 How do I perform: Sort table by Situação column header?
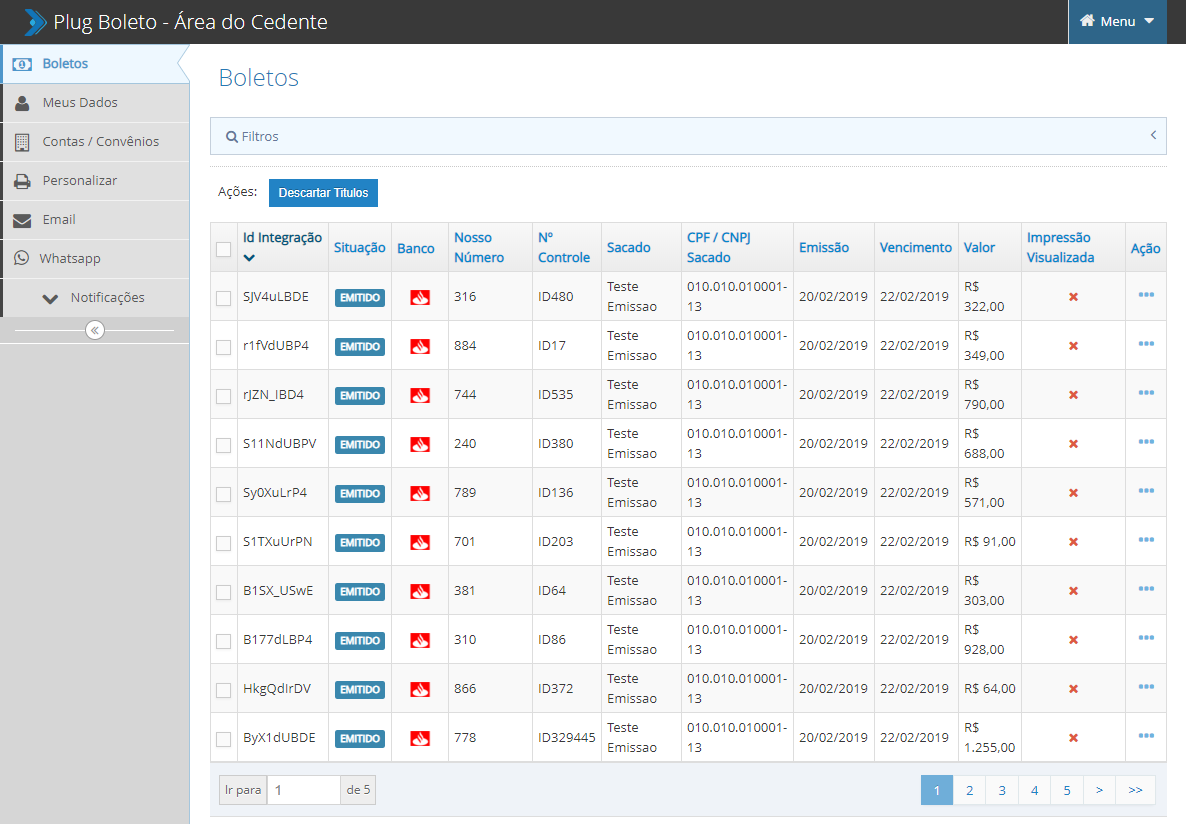pyautogui.click(x=359, y=247)
